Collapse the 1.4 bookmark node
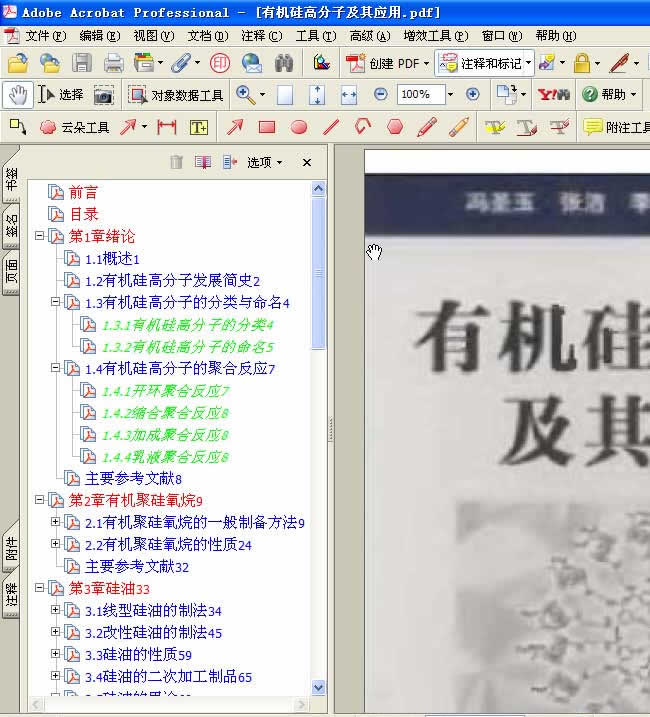This screenshot has height=717, width=650. click(55, 368)
